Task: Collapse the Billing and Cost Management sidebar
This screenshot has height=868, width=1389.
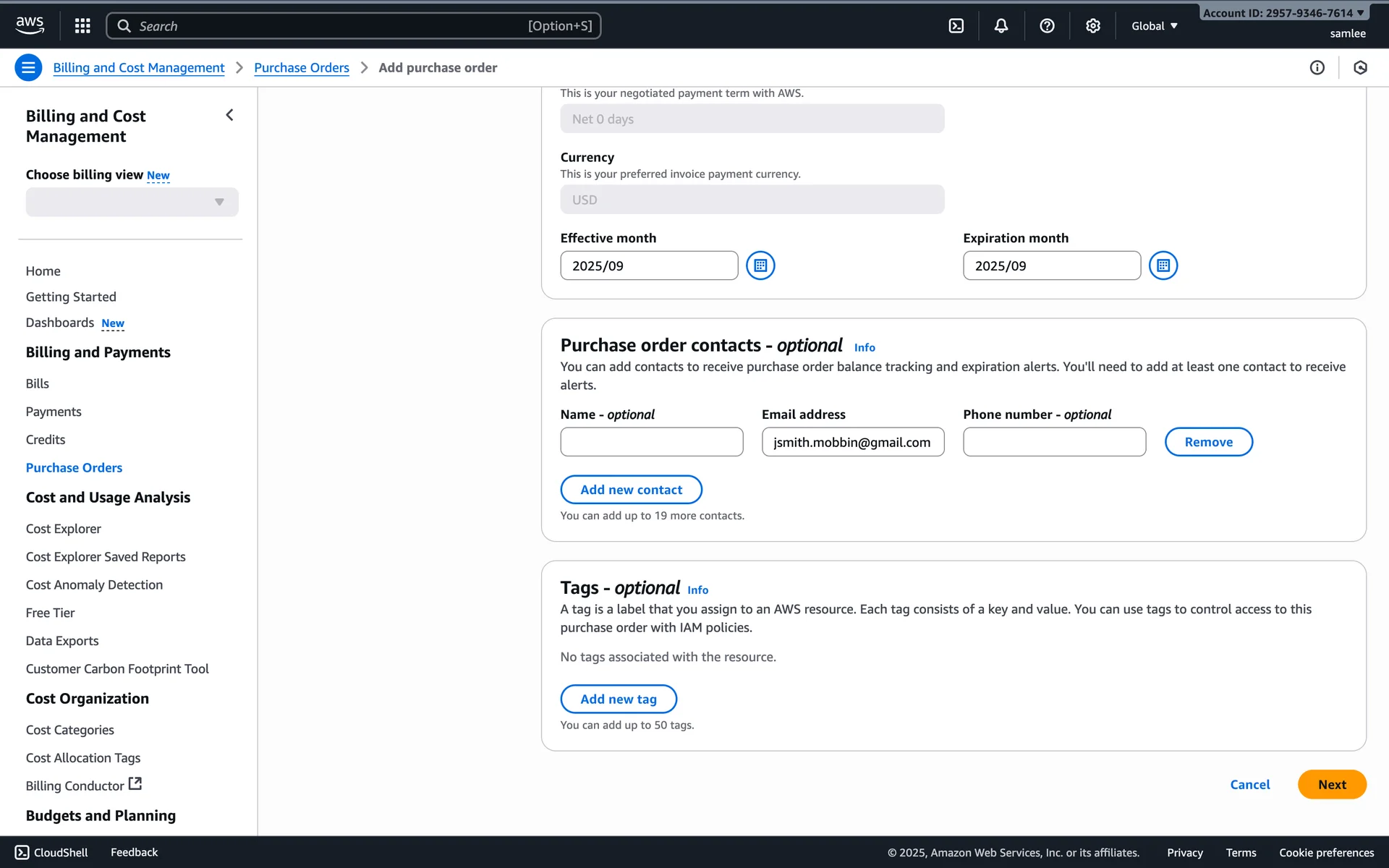Action: [x=229, y=115]
